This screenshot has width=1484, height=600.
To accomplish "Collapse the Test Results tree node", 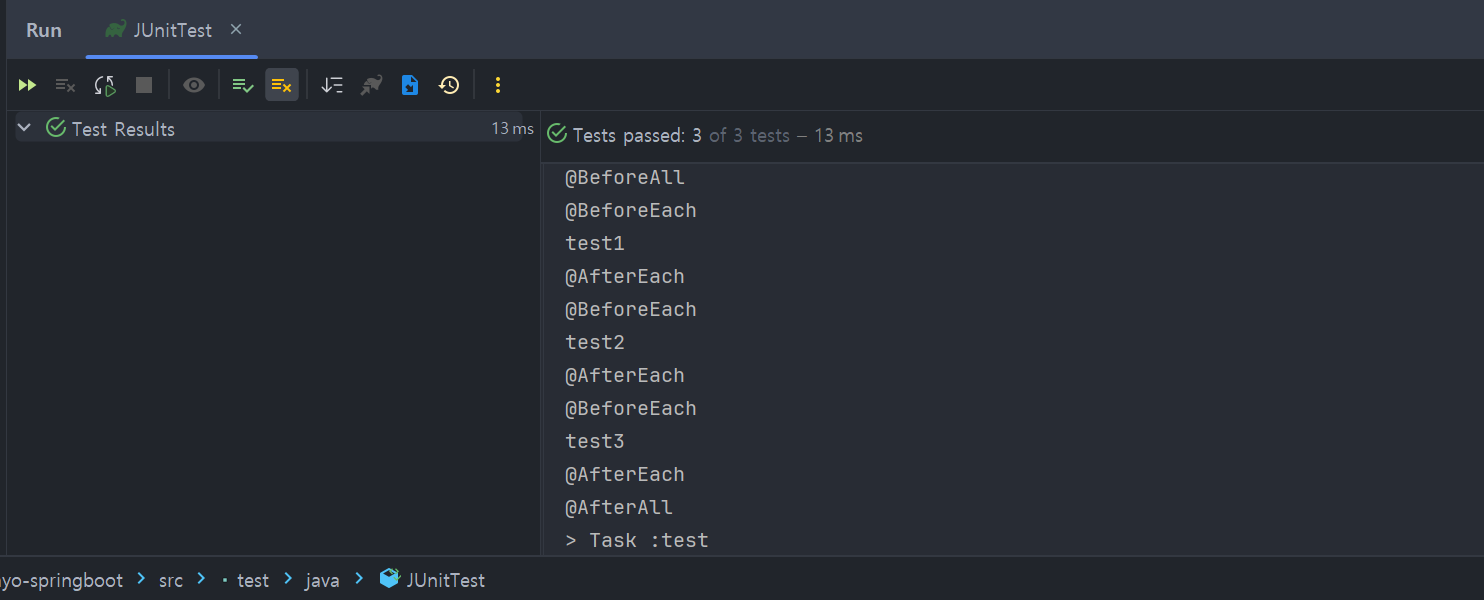I will [25, 128].
